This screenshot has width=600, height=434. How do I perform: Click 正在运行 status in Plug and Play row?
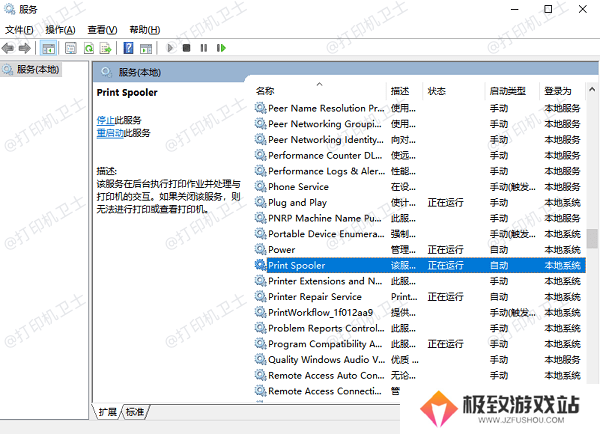click(x=445, y=202)
